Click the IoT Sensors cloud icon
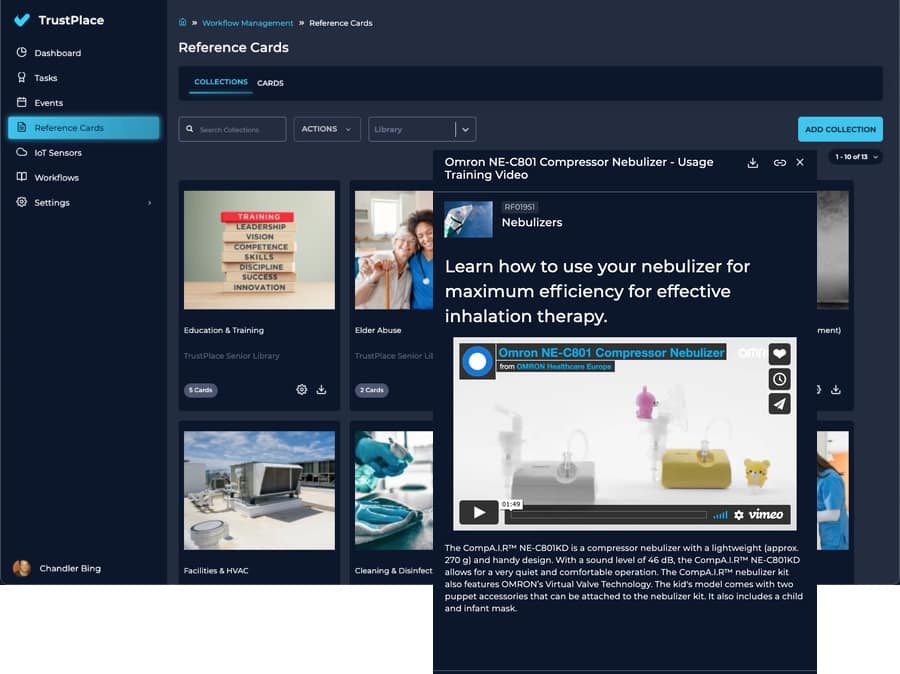 [22, 152]
